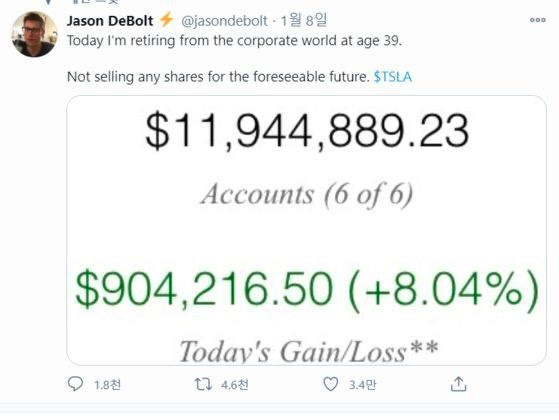Click the lightning bolt emoji beside the name
Viewport: 559px width, 420px height.
coord(166,19)
